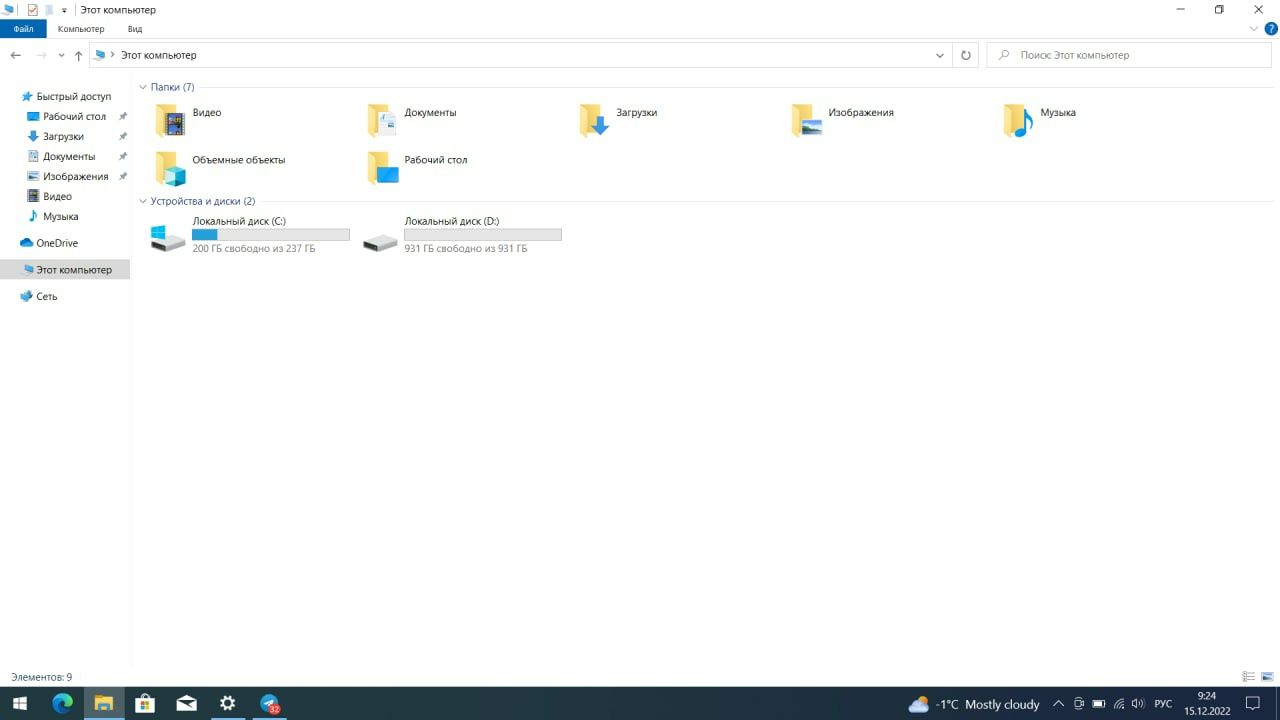Select the Рабочий стол folder in main pane
This screenshot has height=720, width=1280.
[x=418, y=168]
